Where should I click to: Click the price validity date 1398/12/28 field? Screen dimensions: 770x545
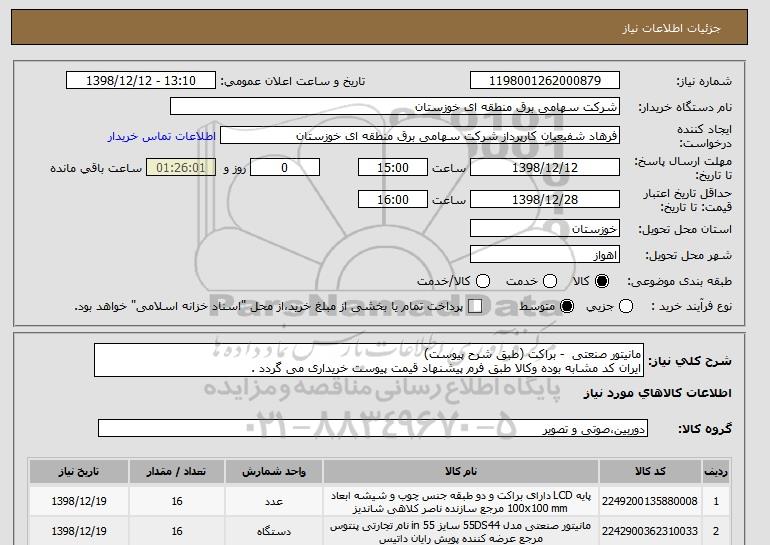pyautogui.click(x=545, y=199)
